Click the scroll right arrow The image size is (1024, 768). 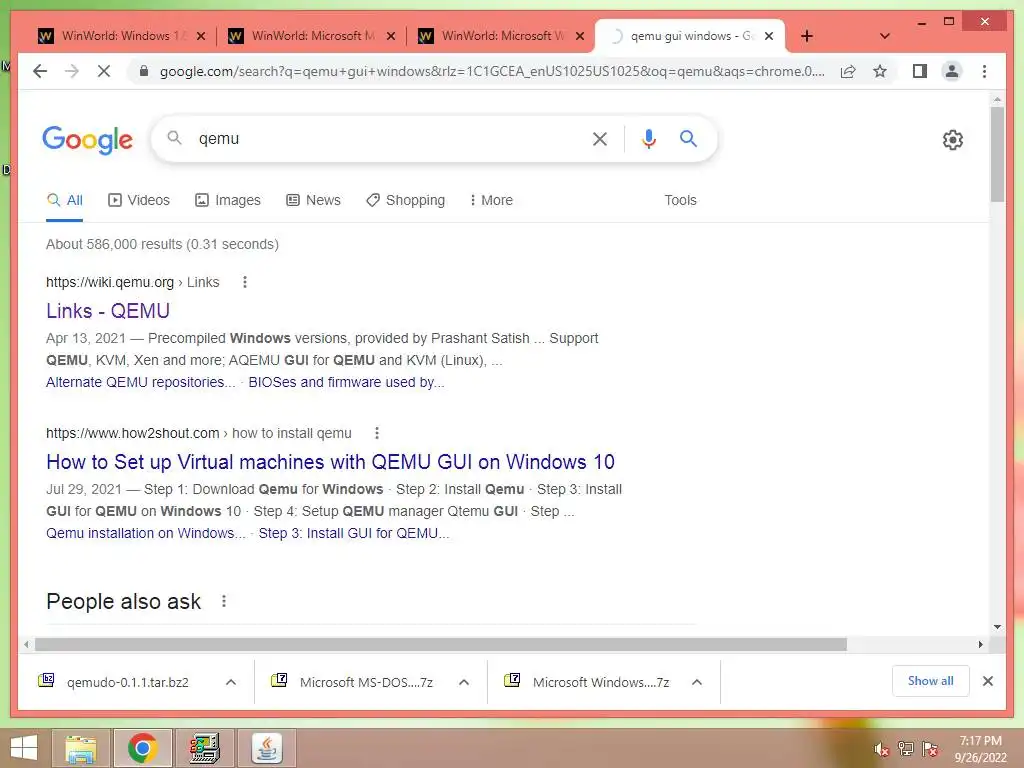click(x=980, y=645)
